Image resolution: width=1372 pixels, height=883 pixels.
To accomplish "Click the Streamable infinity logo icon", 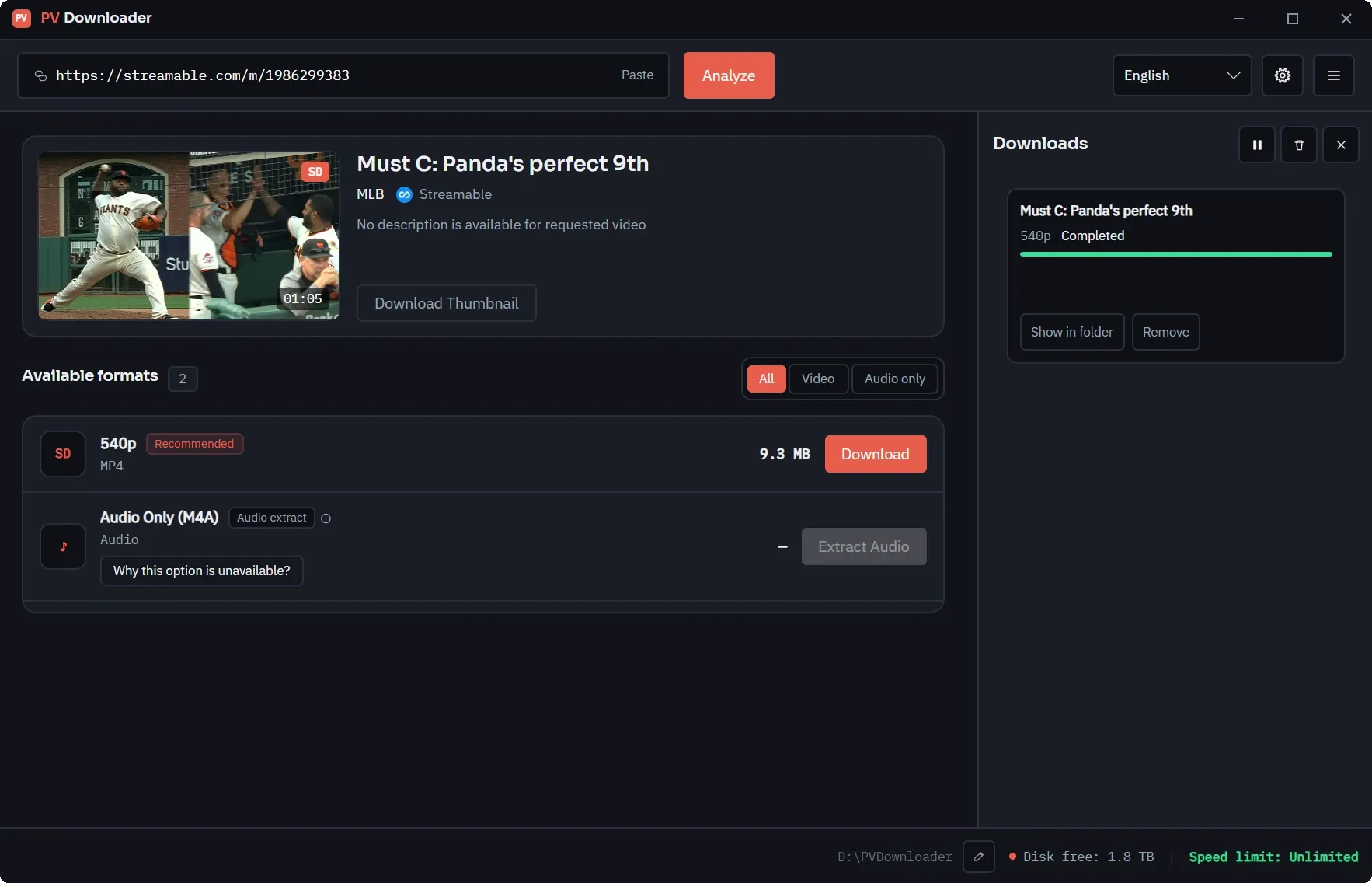I will (x=404, y=194).
